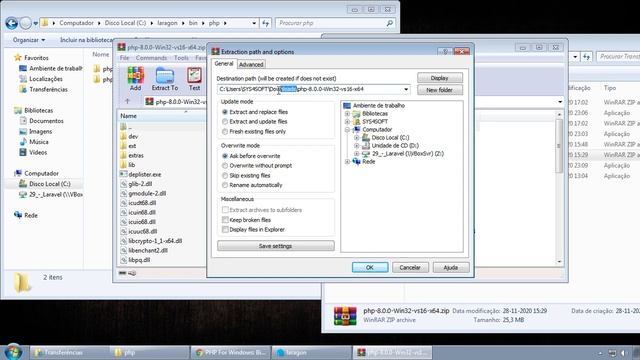Screen dimensions: 640x360
Task: Click the up-one-level arrow in WinRAR window
Action: point(127,101)
